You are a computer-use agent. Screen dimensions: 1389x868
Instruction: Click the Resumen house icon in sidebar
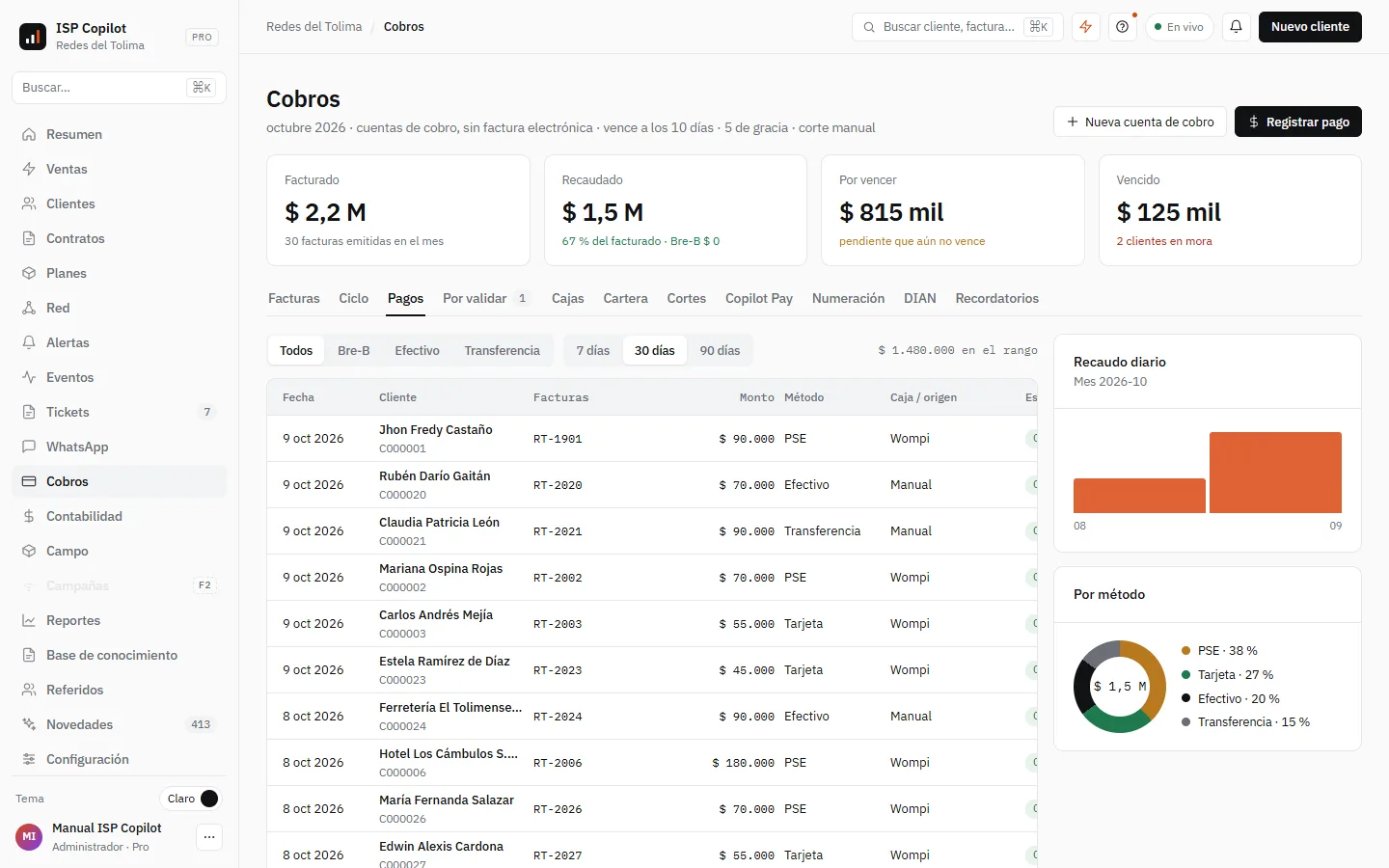click(29, 134)
